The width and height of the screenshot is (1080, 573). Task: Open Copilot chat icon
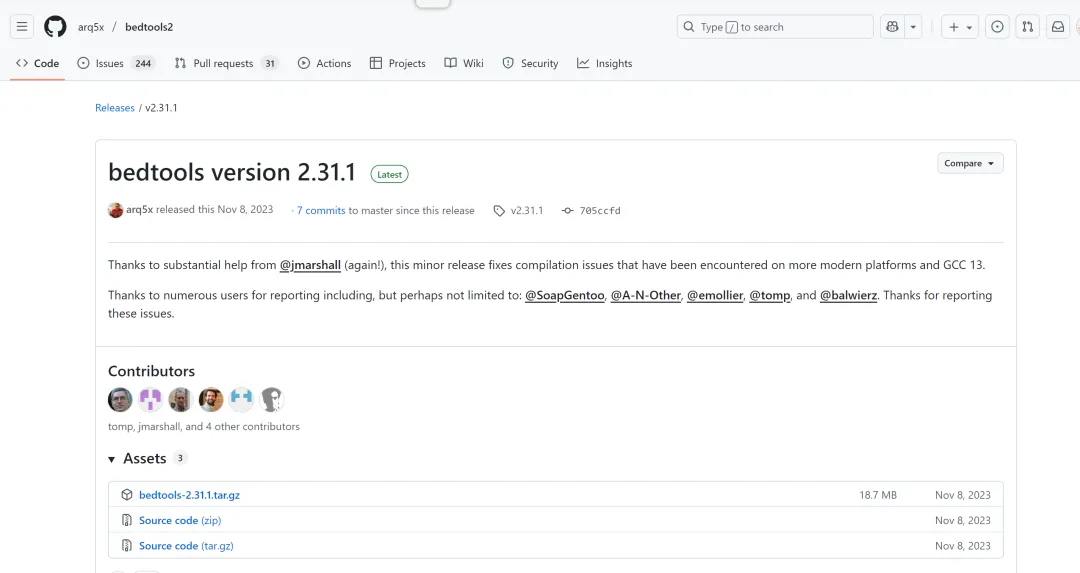click(x=892, y=27)
